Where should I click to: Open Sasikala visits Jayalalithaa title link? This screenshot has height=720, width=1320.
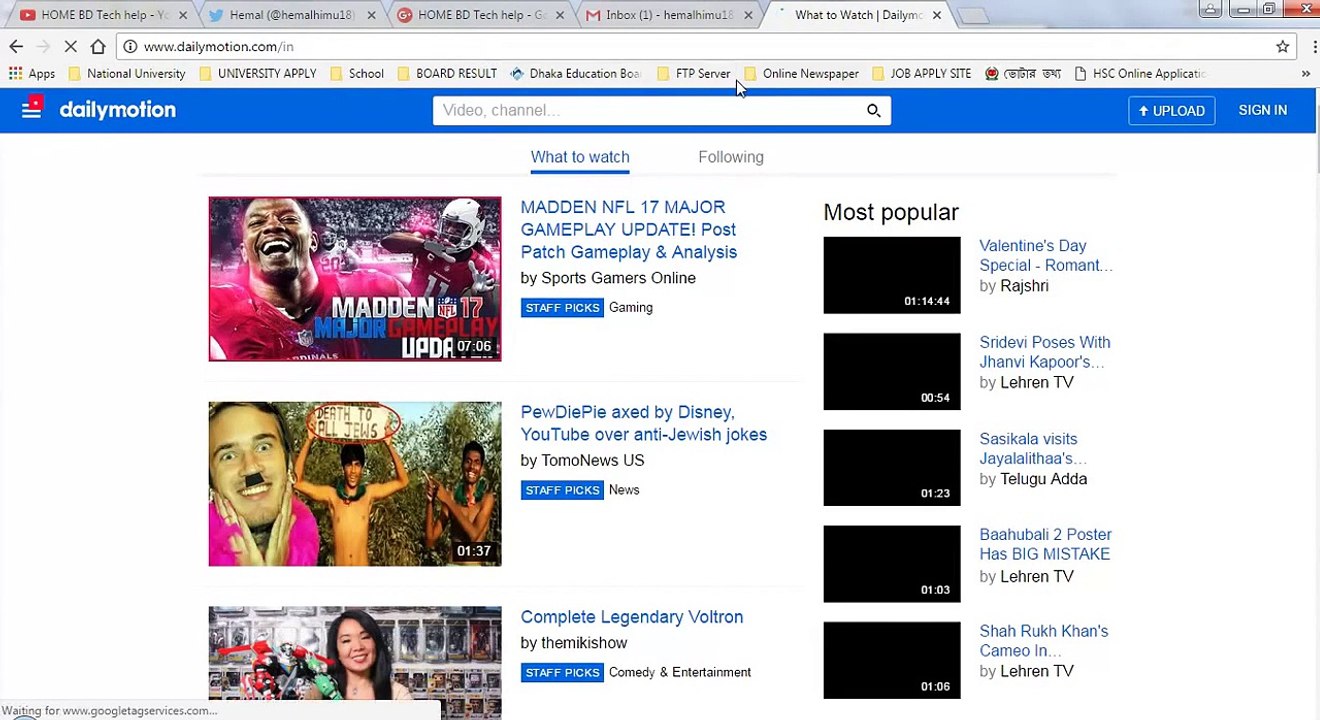click(x=1033, y=448)
